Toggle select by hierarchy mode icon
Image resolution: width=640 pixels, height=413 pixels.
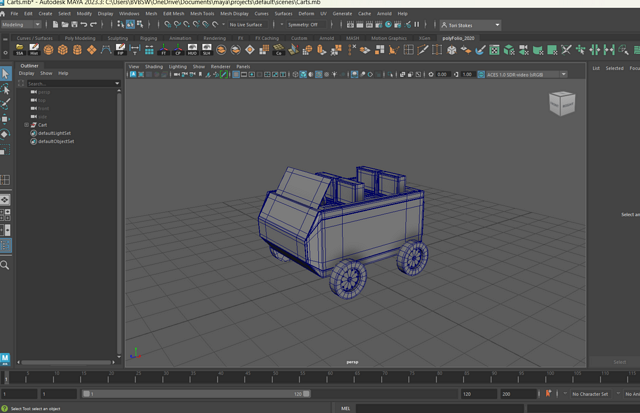[120, 24]
